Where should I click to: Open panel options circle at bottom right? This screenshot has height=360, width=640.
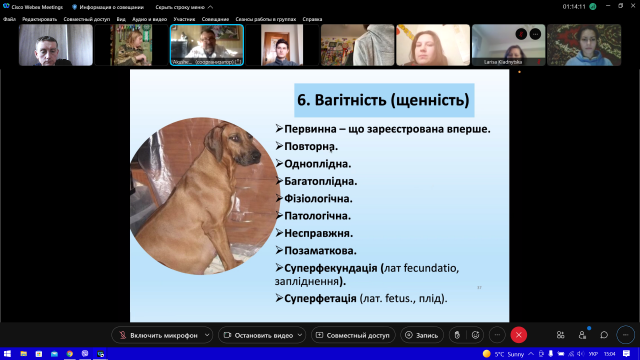625,335
